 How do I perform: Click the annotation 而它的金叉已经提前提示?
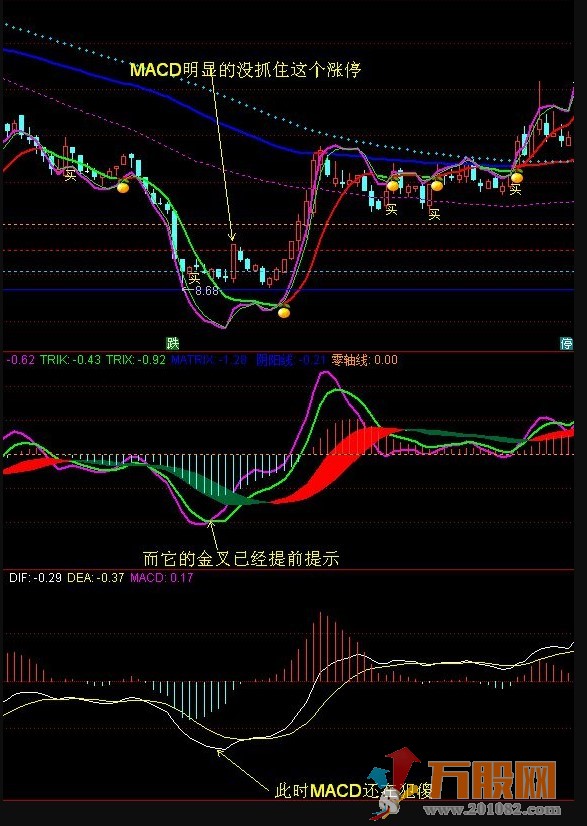241,558
